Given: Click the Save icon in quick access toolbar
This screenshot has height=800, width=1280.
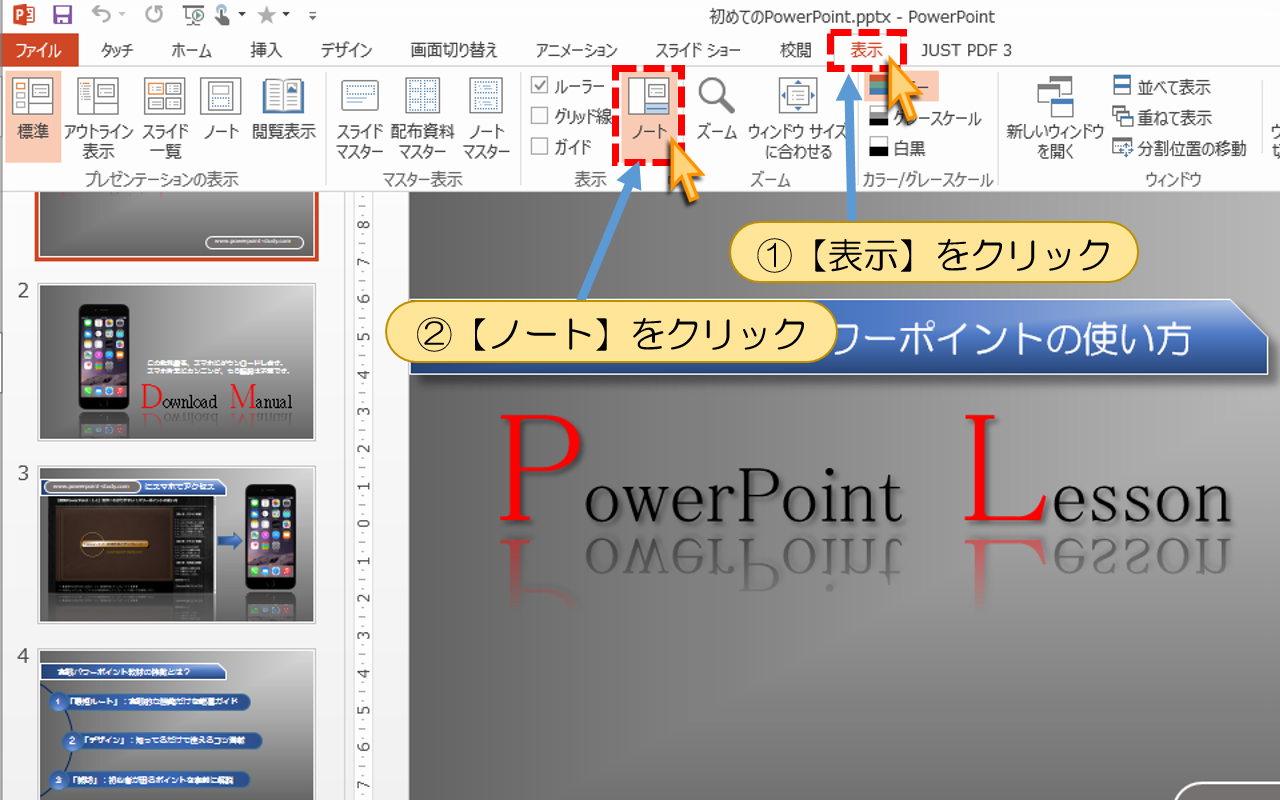Looking at the screenshot, I should (61, 16).
